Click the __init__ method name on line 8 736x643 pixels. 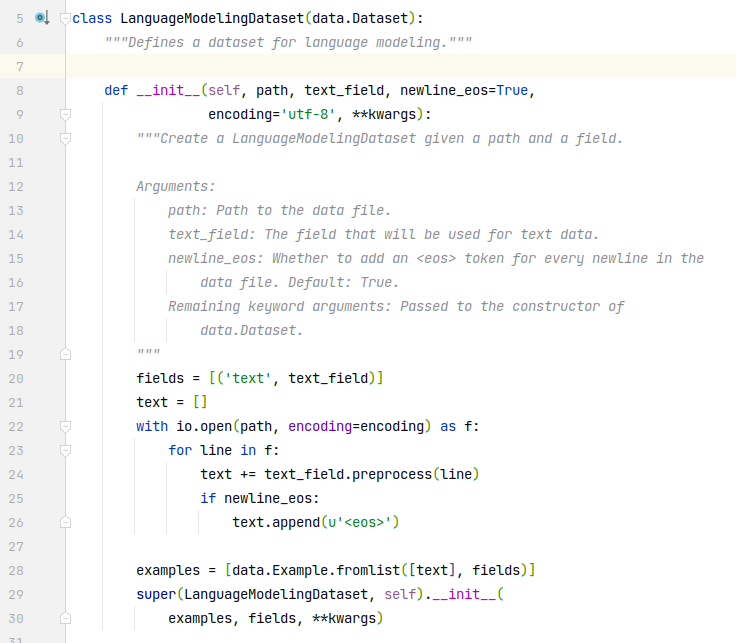point(168,90)
